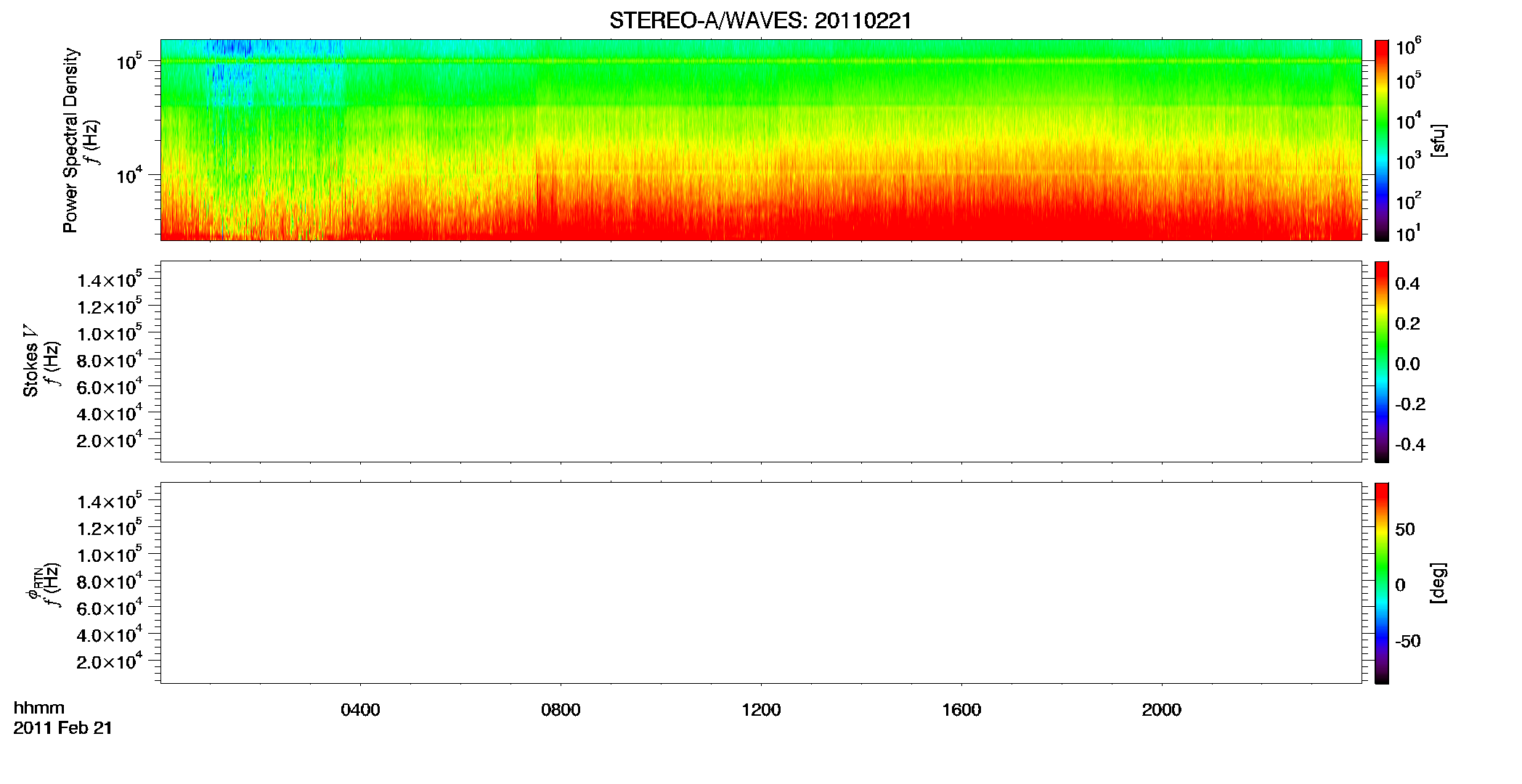Click the 0 tick on degrees colorbar
The height and width of the screenshot is (784, 1522).
pyautogui.click(x=1401, y=585)
